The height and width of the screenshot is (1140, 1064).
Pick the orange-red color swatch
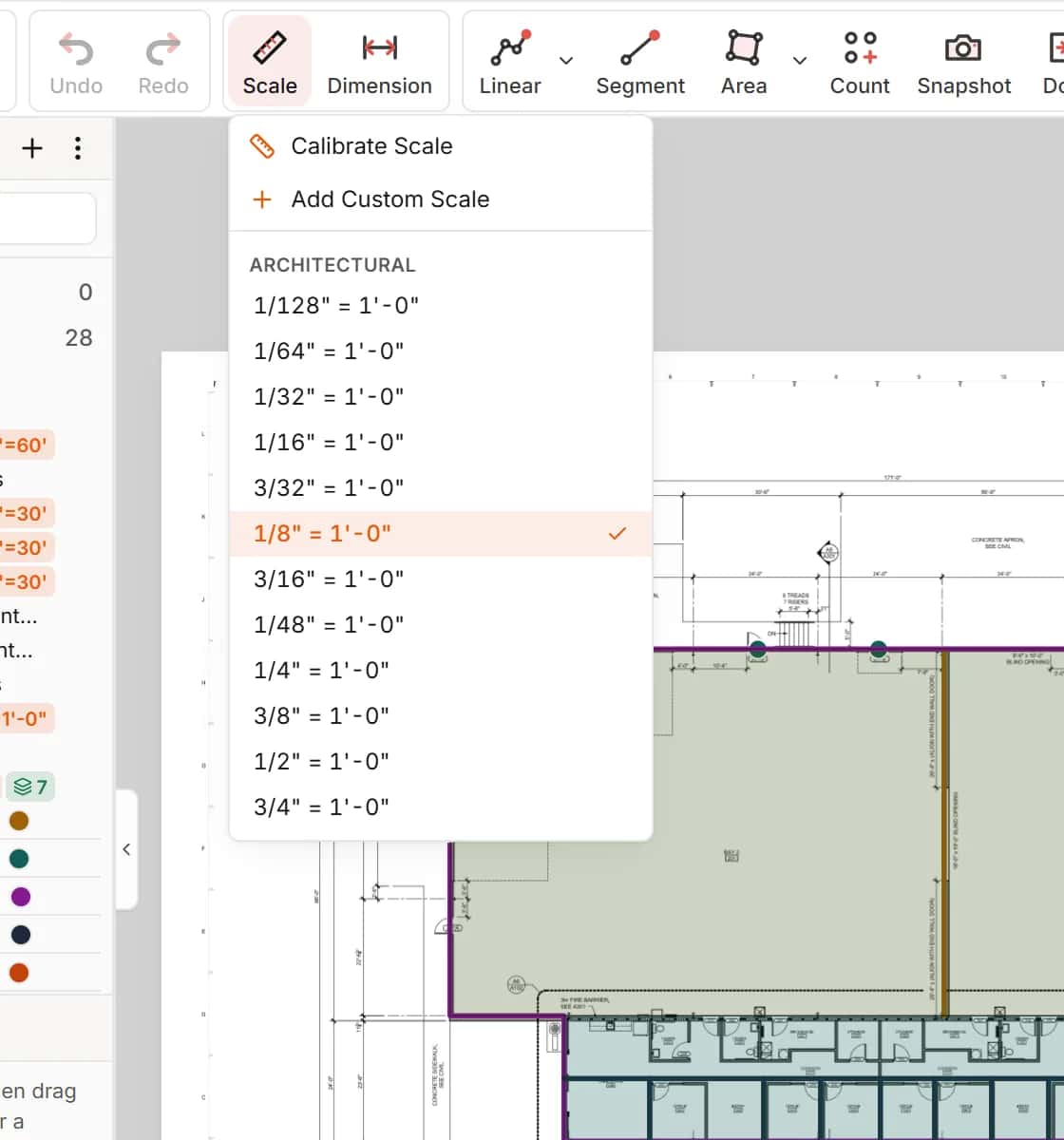point(19,973)
